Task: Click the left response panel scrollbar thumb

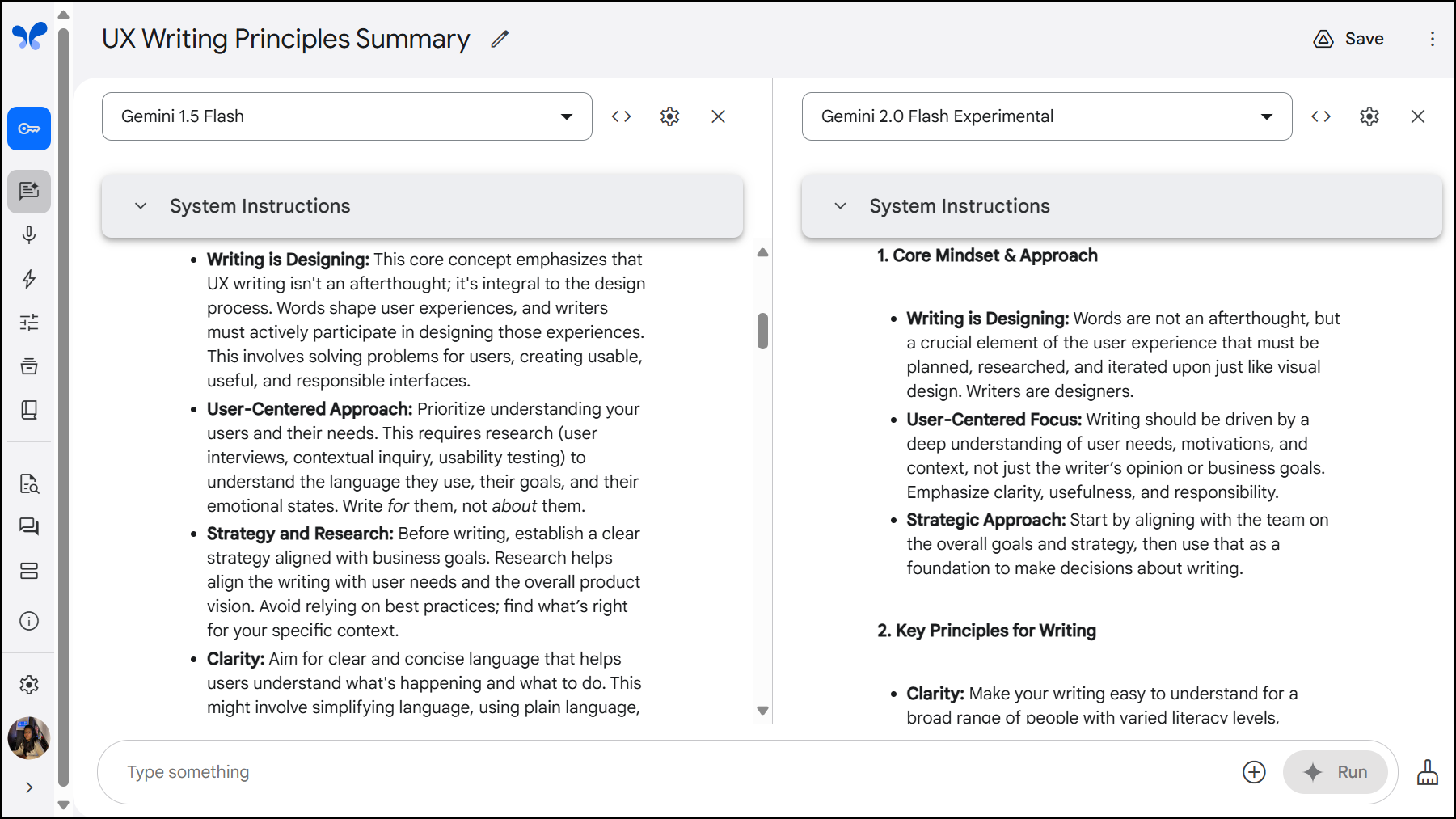Action: point(762,331)
